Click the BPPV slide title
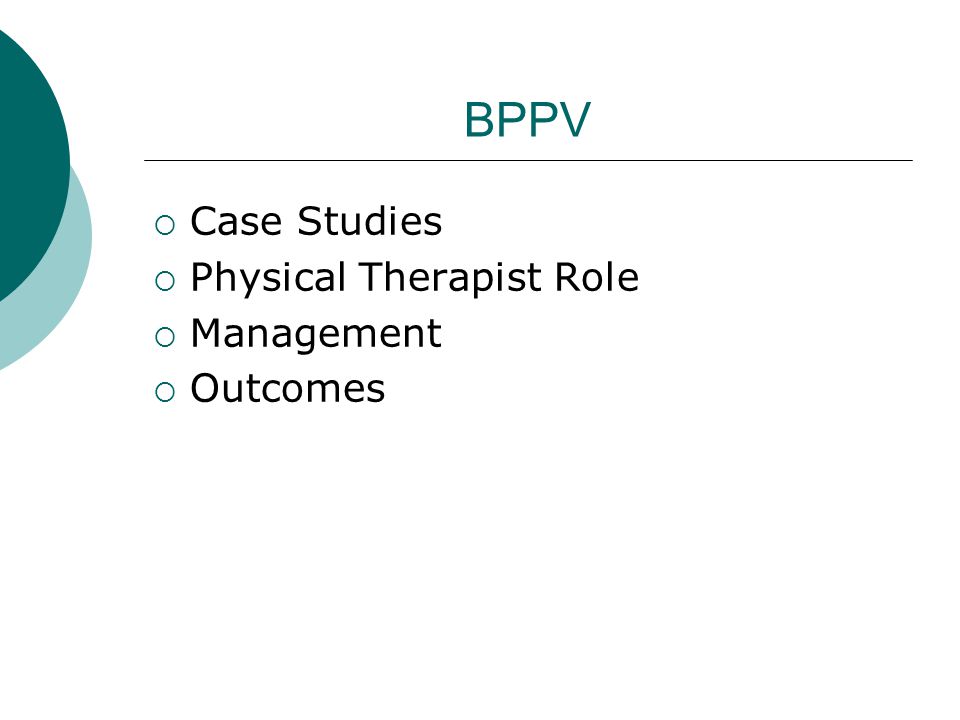Viewport: 960px width, 720px height. tap(527, 119)
